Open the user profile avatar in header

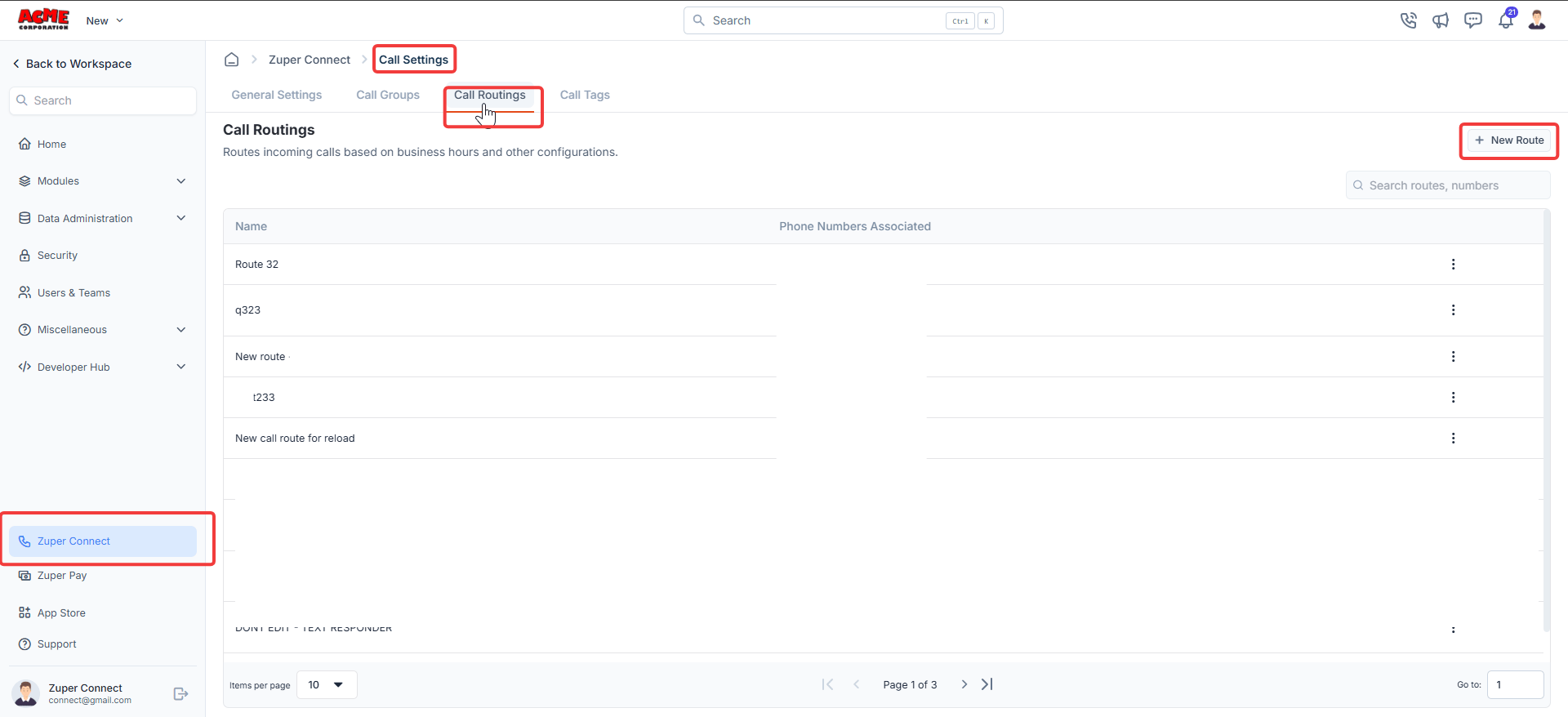coord(1537,20)
